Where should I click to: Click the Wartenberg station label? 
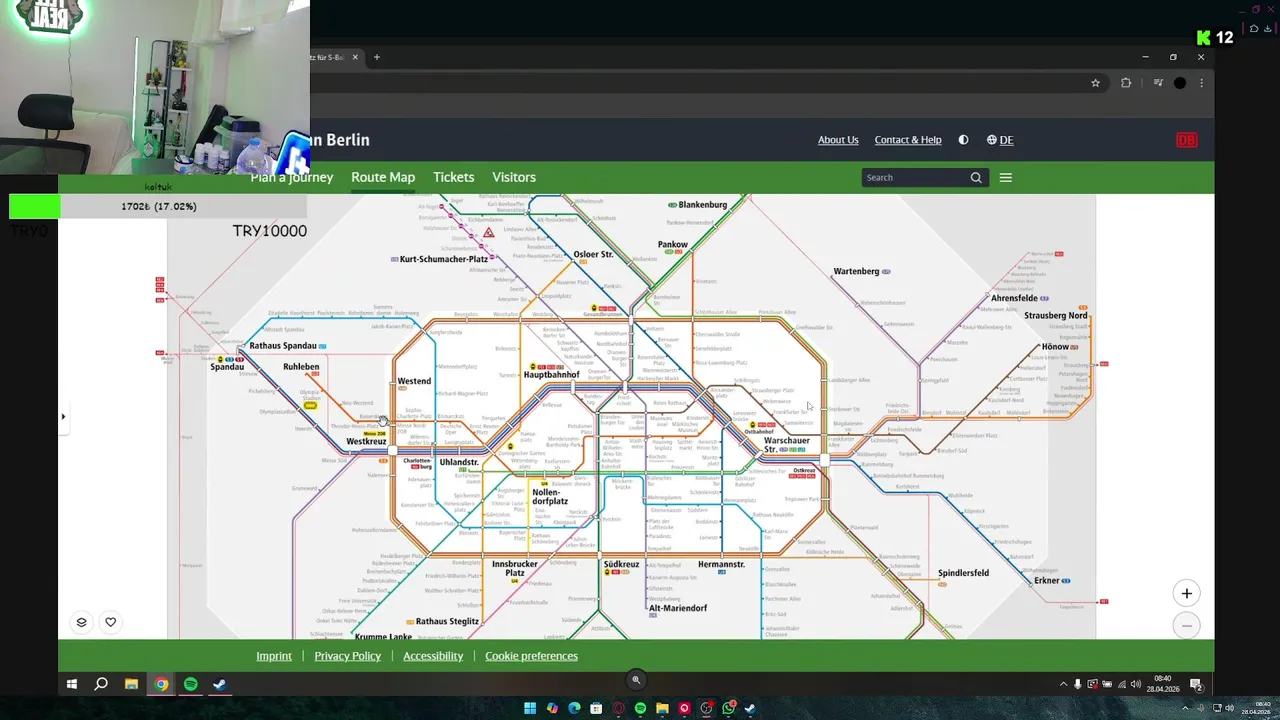(x=856, y=271)
